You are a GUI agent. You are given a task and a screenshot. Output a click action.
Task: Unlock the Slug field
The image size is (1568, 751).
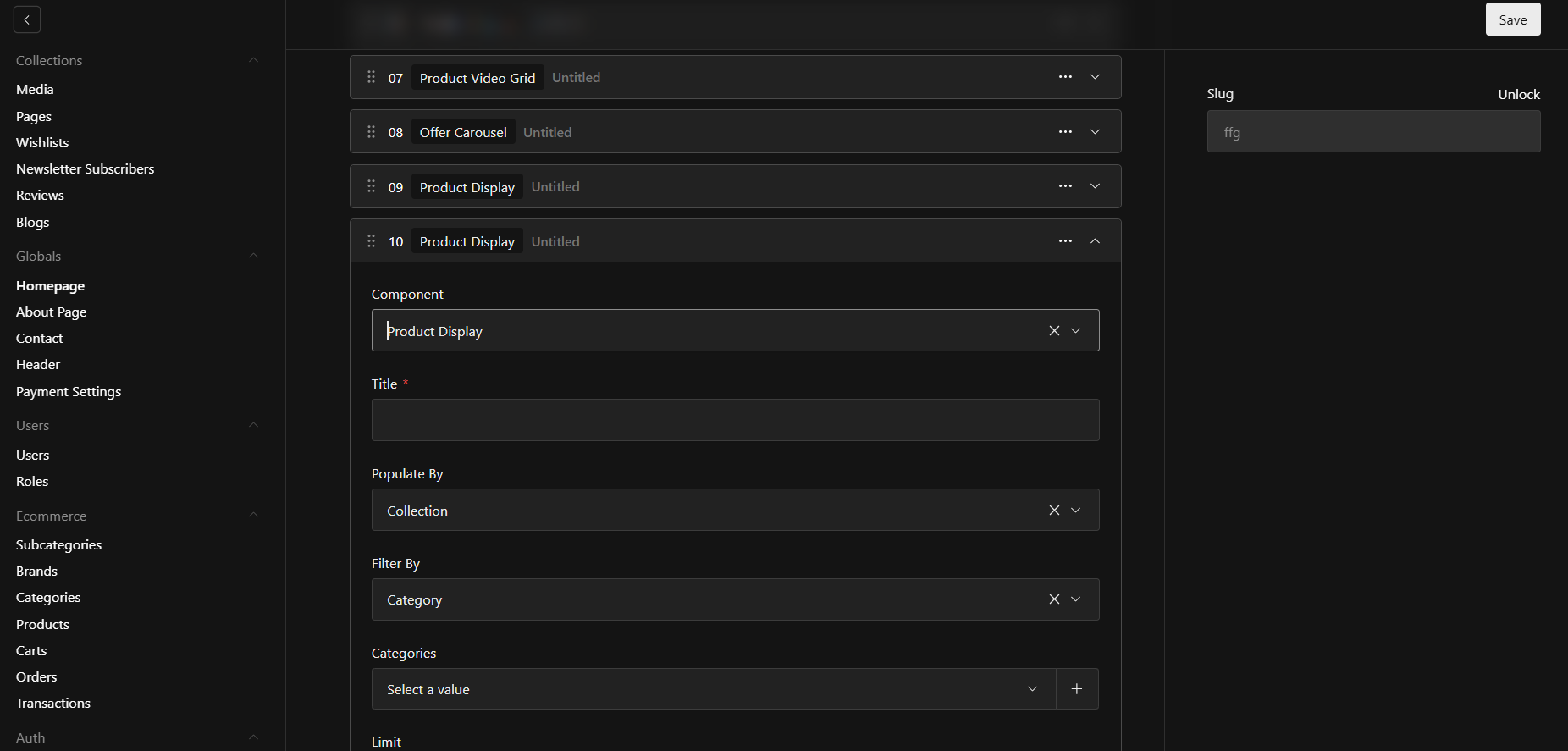click(x=1519, y=94)
